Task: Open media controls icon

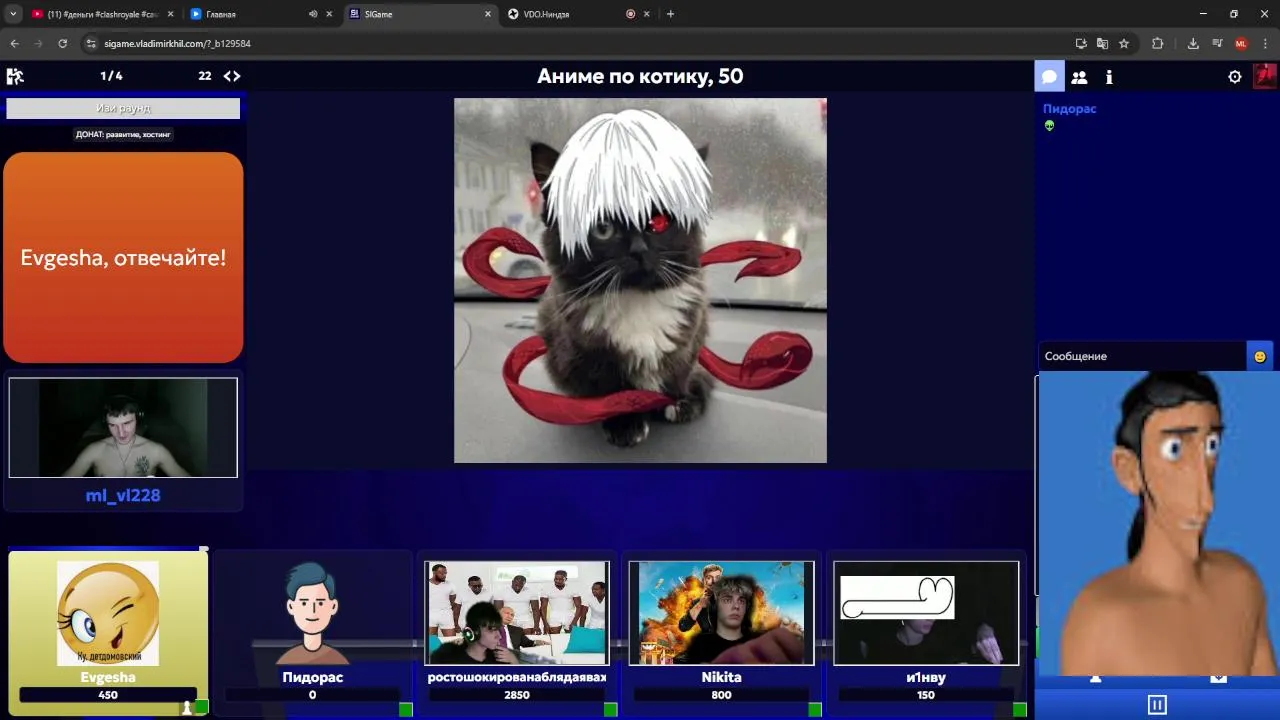Action: (x=1217, y=43)
